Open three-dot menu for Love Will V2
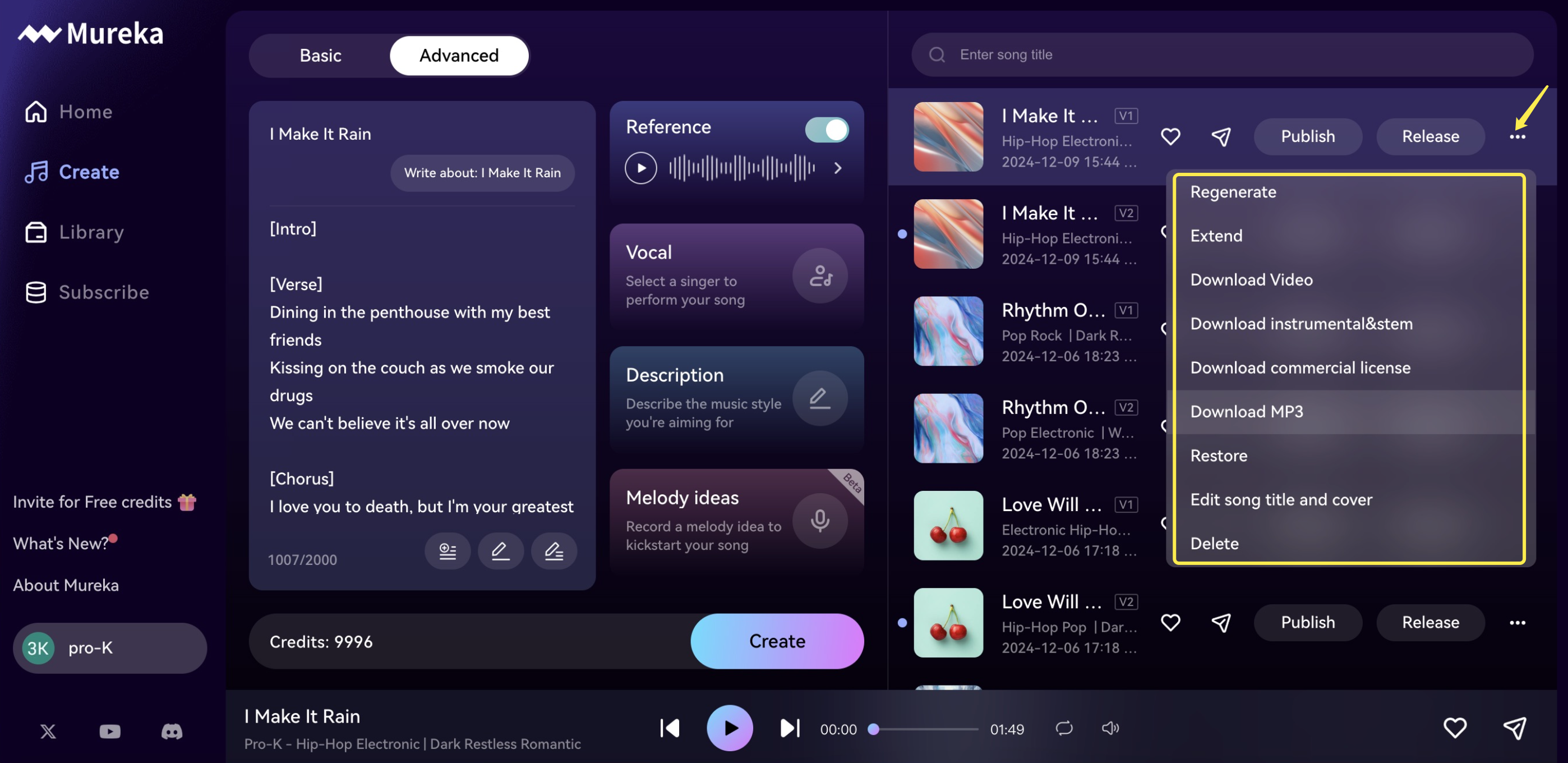Image resolution: width=1568 pixels, height=763 pixels. 1517,622
